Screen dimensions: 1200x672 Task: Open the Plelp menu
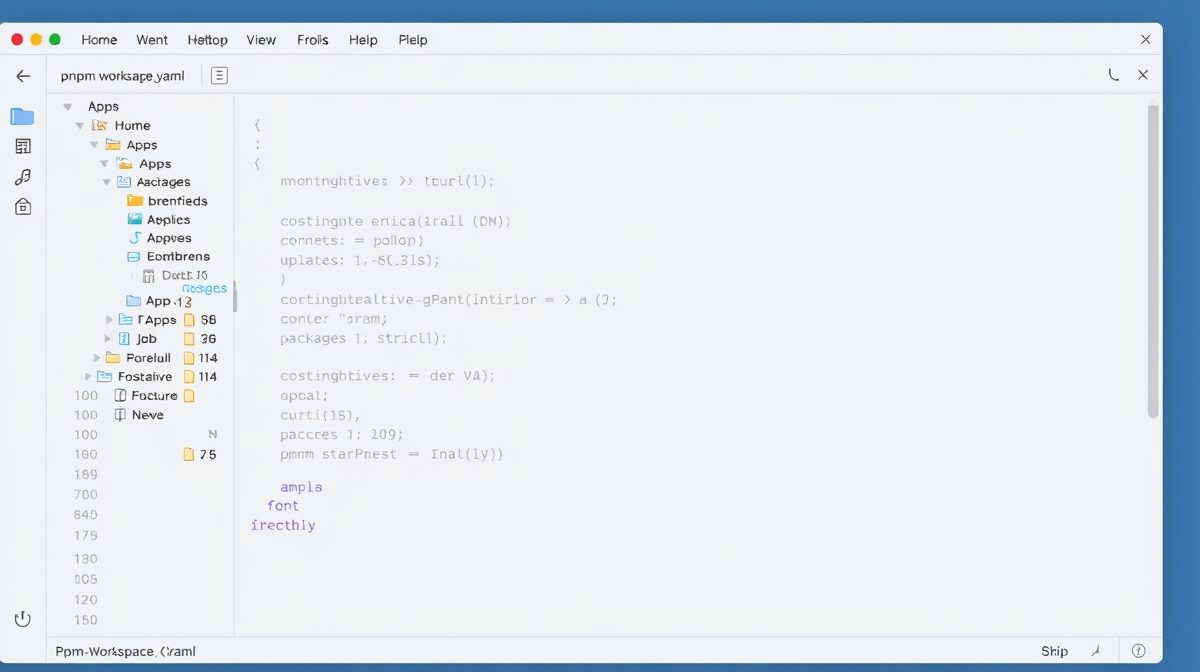click(413, 40)
